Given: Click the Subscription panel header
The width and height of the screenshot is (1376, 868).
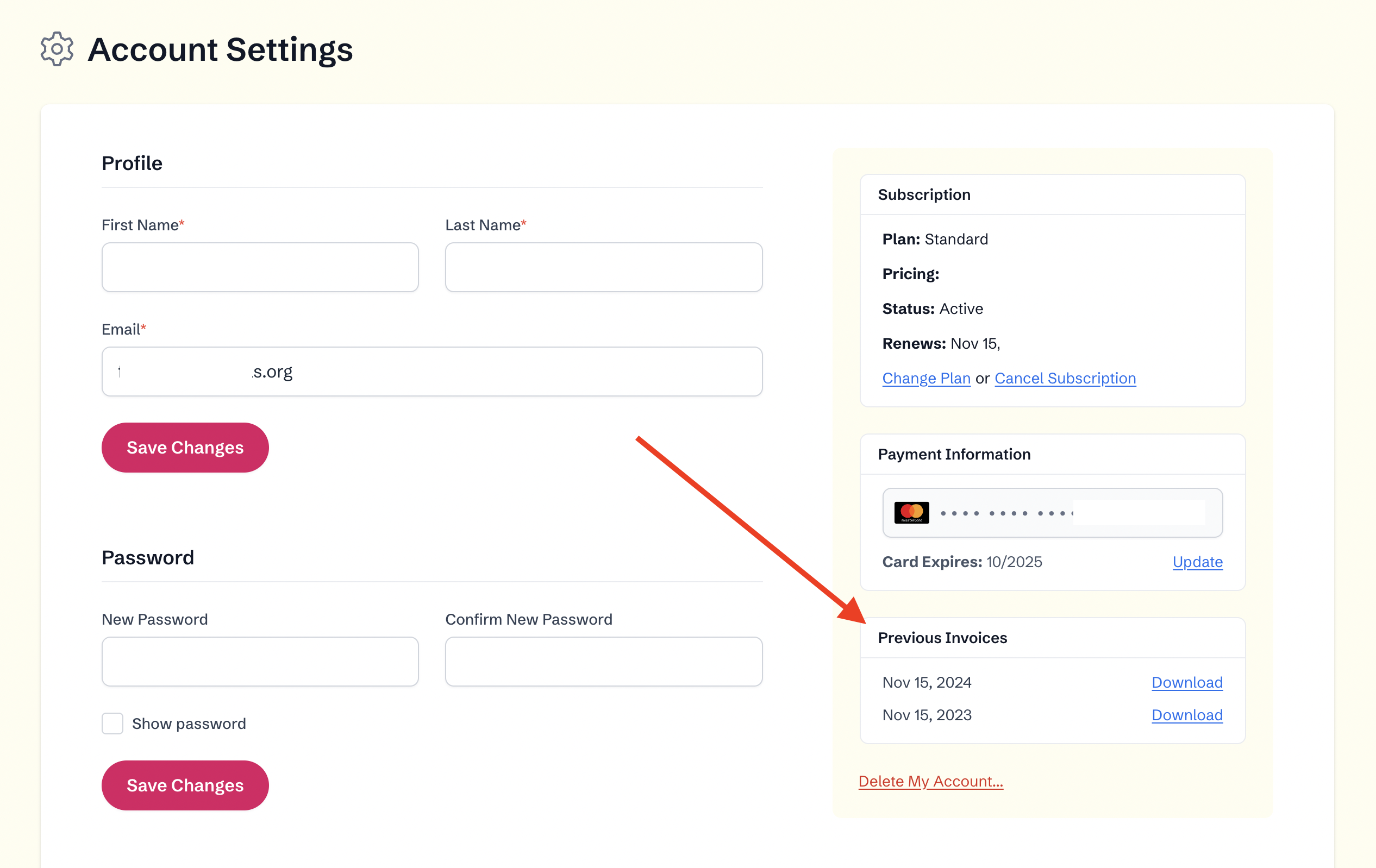Looking at the screenshot, I should pos(924,194).
